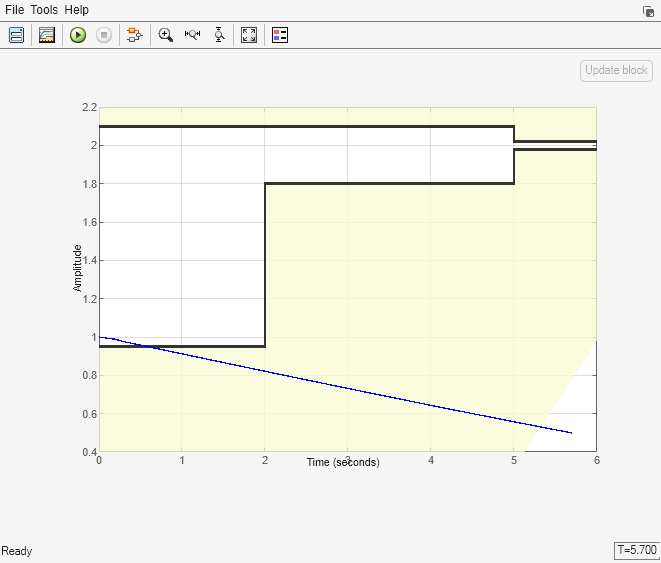This screenshot has width=661, height=563.
Task: Select the horizontal zoom X tool
Action: tap(192, 35)
